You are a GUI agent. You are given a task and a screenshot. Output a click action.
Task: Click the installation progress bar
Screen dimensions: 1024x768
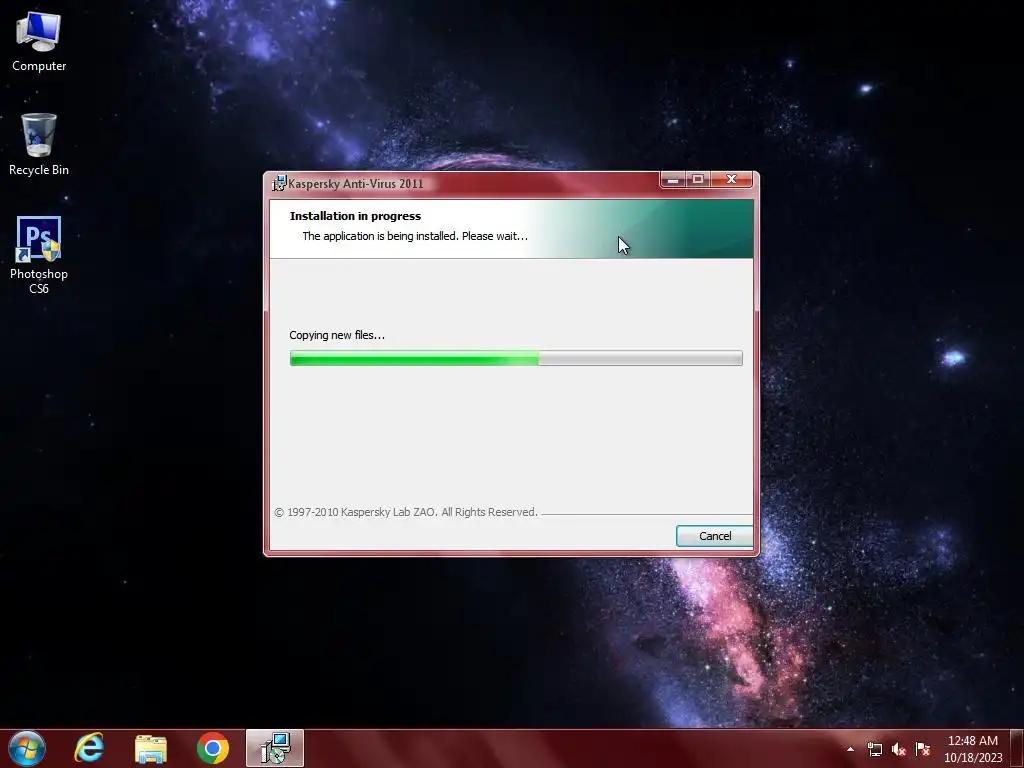tap(516, 358)
